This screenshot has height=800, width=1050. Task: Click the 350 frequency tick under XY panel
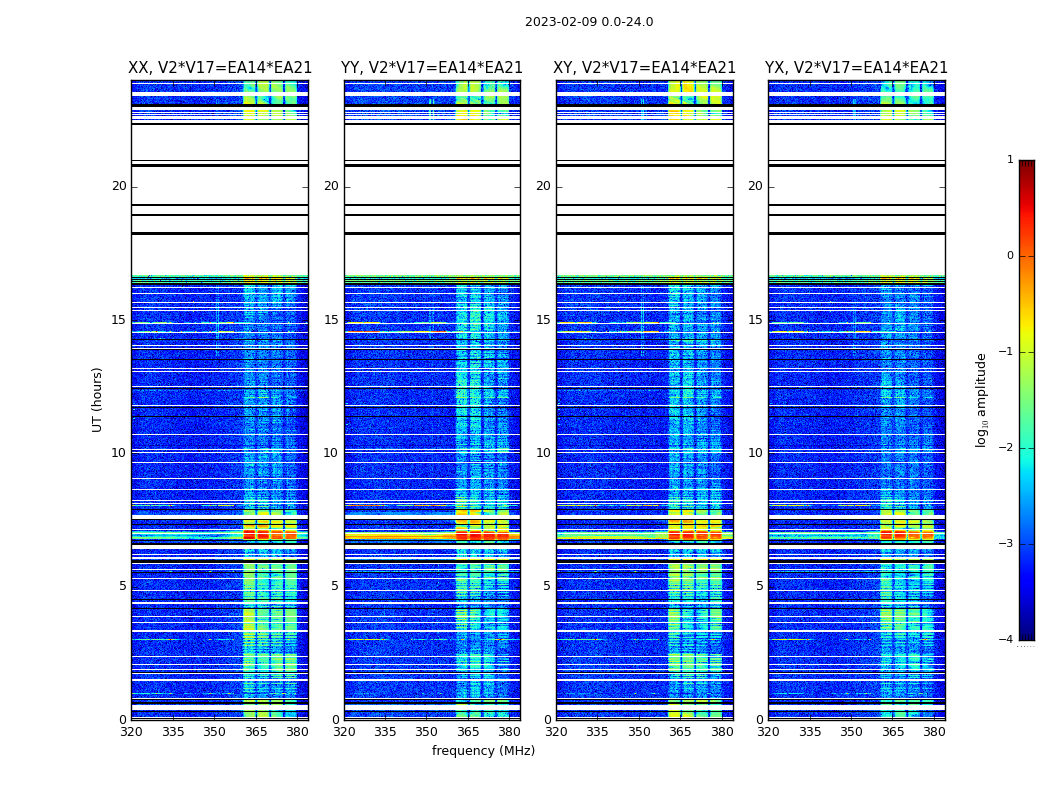(x=639, y=732)
